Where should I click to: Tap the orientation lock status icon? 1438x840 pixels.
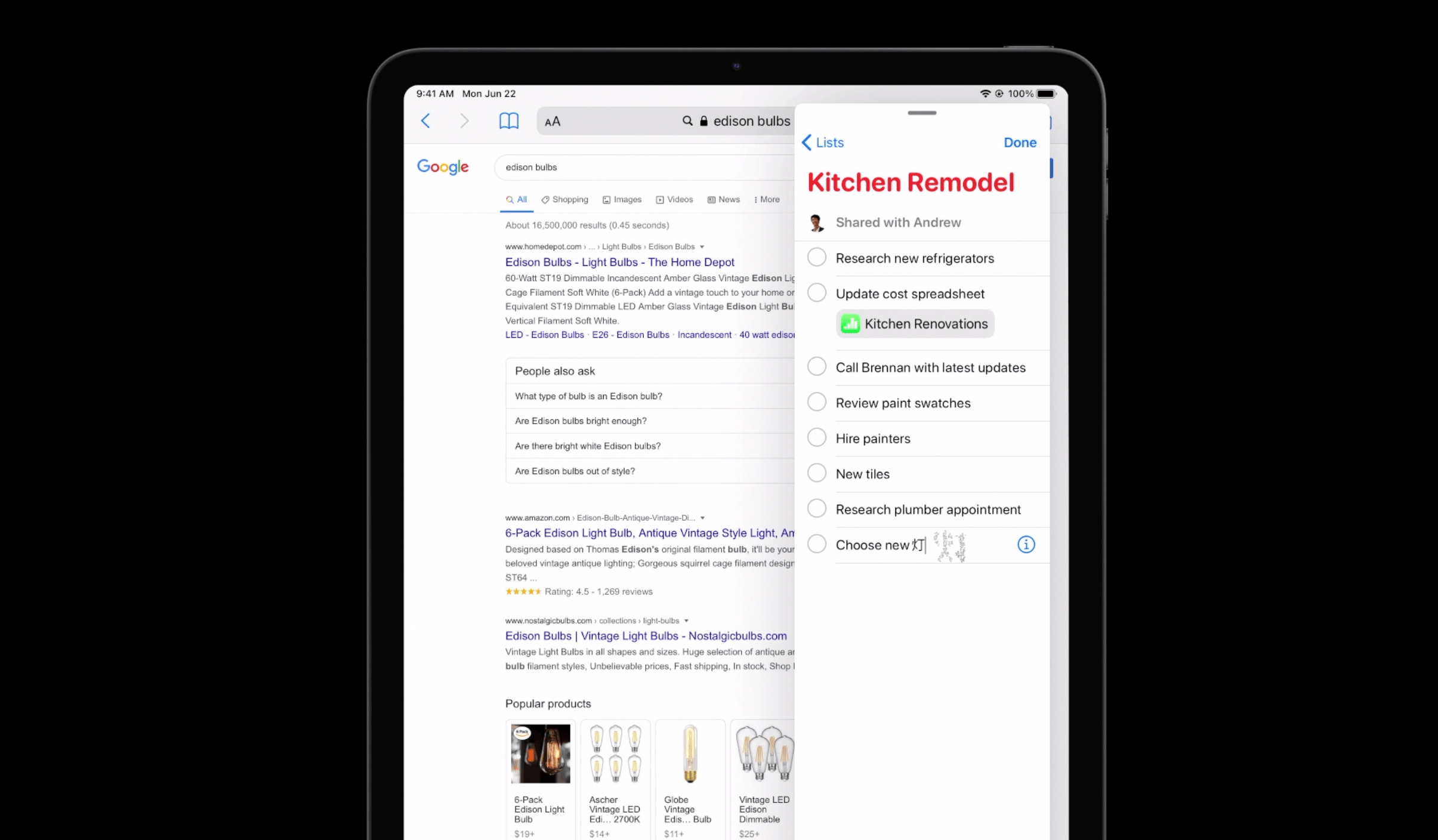(999, 94)
